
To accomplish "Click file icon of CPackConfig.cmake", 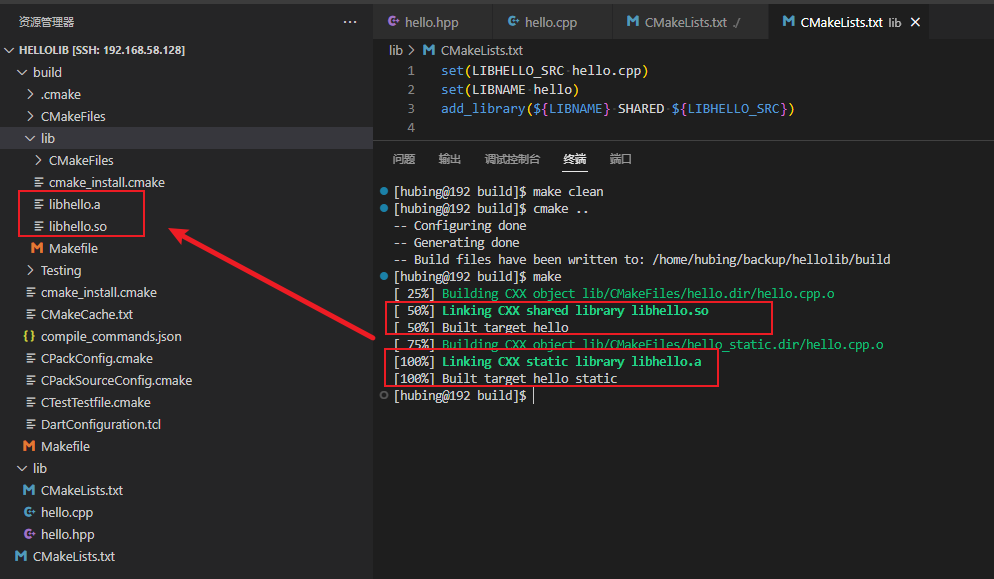I will click(30, 358).
